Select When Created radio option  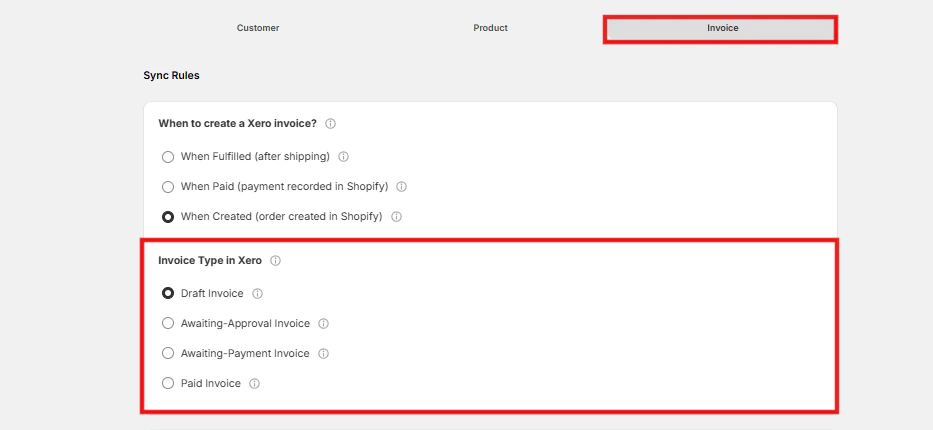click(x=168, y=217)
